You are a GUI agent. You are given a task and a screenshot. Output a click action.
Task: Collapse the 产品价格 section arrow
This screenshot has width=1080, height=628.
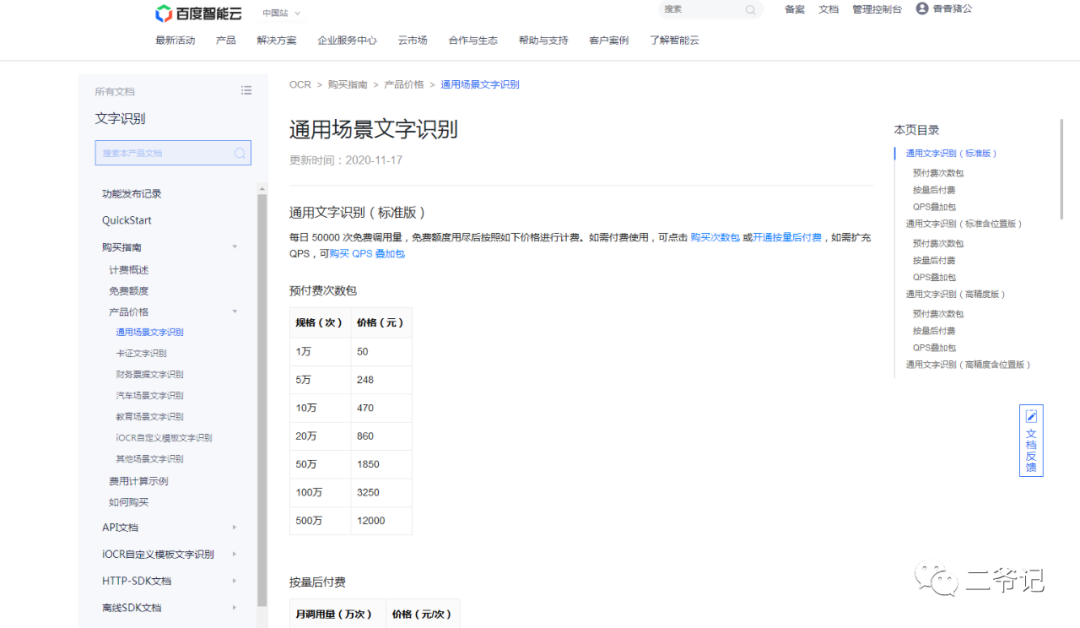point(235,311)
